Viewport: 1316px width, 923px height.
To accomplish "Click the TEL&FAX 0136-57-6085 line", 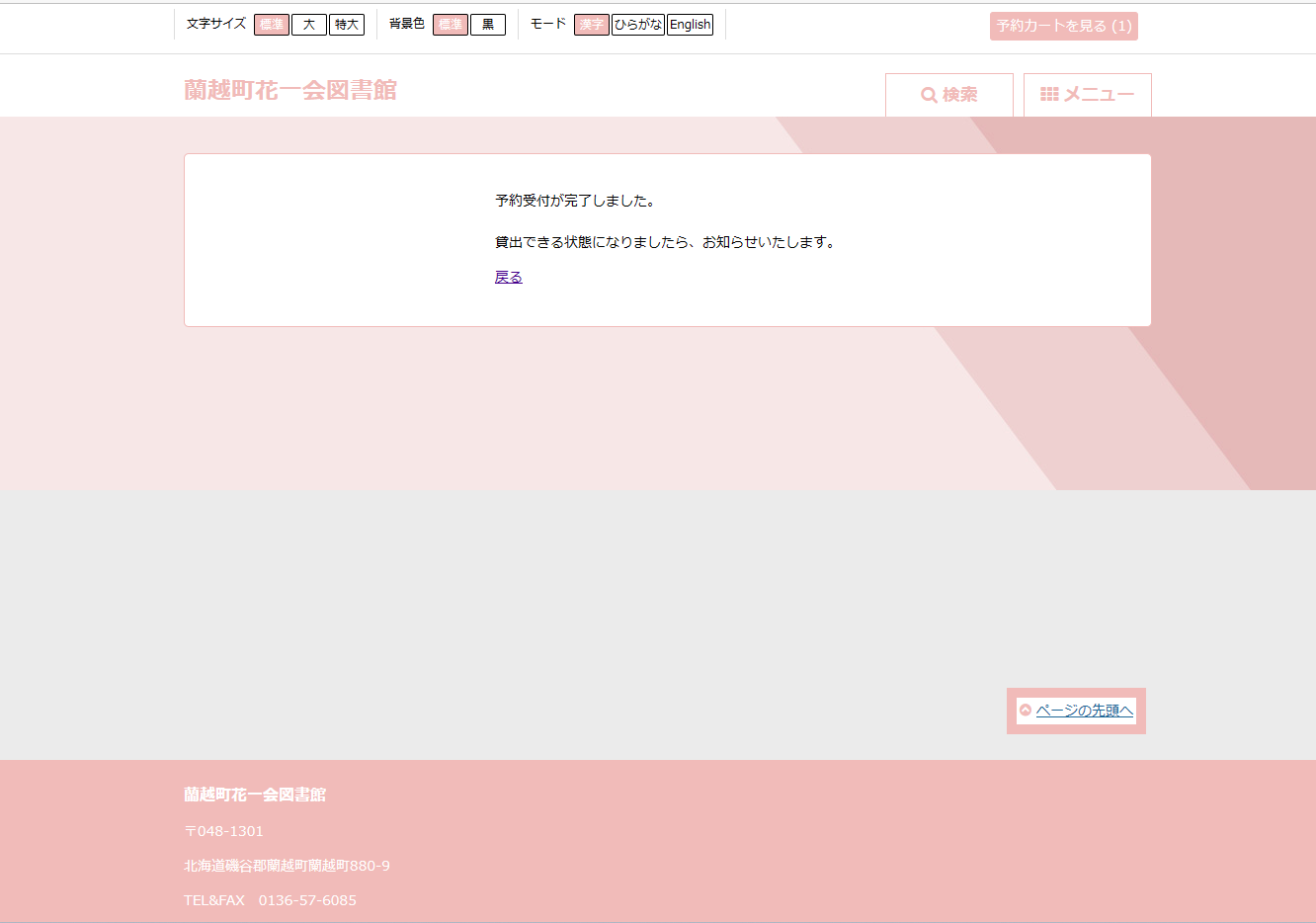I will [x=270, y=900].
